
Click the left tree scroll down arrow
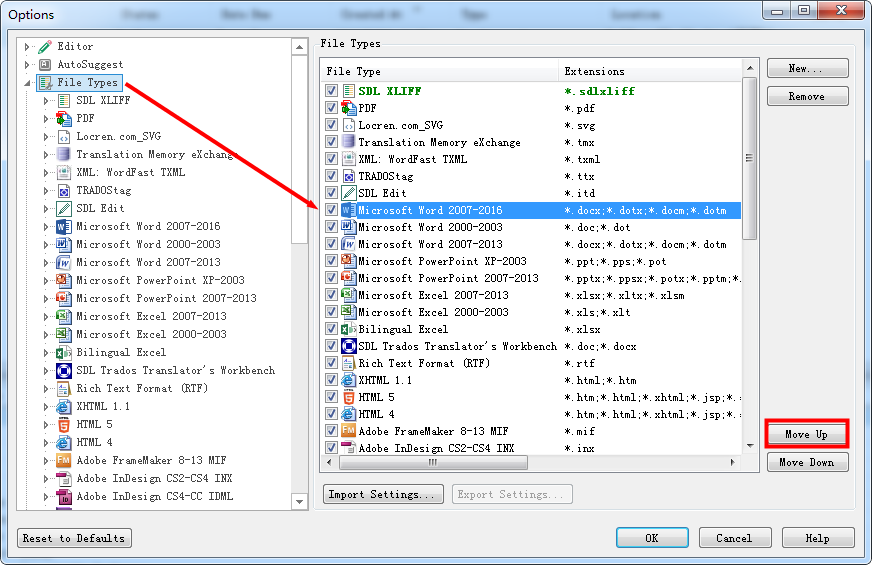coord(300,502)
